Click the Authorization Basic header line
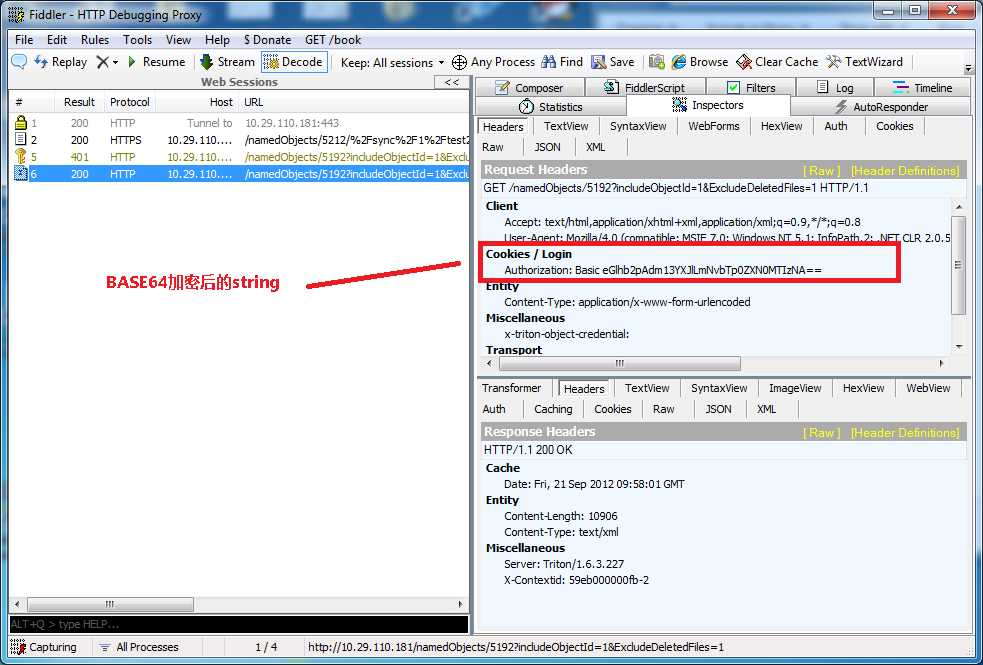The height and width of the screenshot is (665, 983). pos(663,270)
